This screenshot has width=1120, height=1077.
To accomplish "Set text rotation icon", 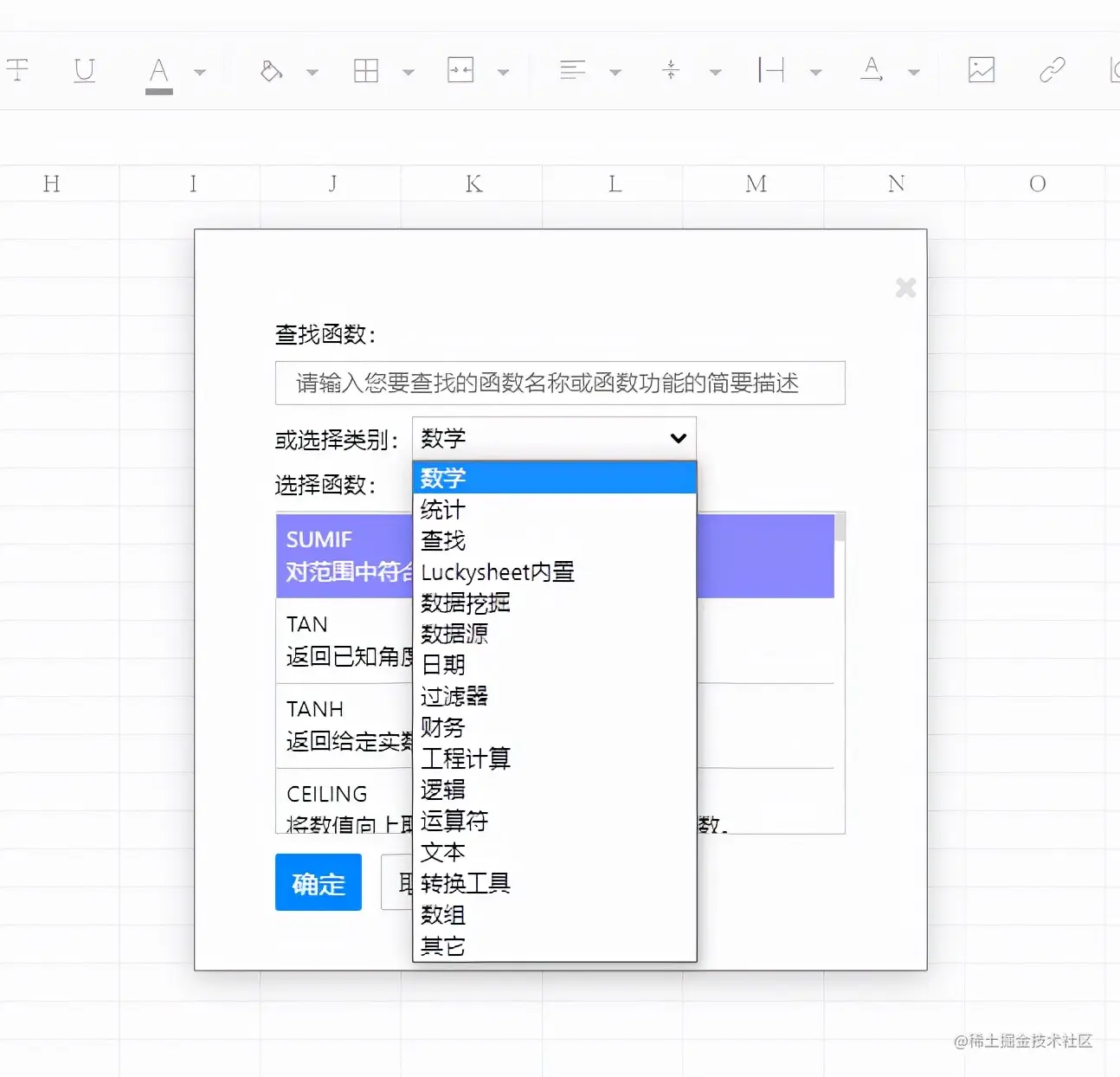I will 872,69.
